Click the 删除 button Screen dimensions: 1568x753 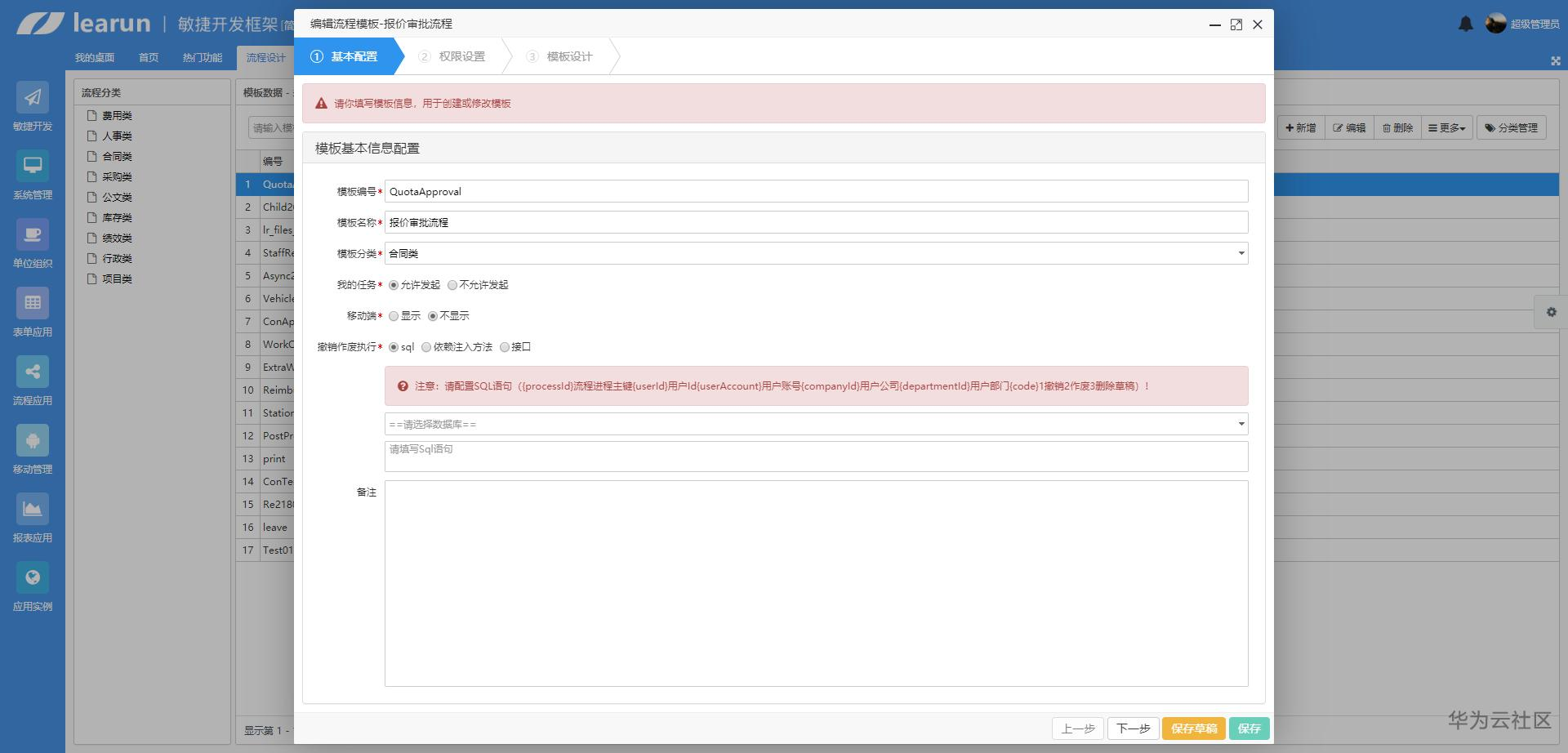(x=1397, y=128)
